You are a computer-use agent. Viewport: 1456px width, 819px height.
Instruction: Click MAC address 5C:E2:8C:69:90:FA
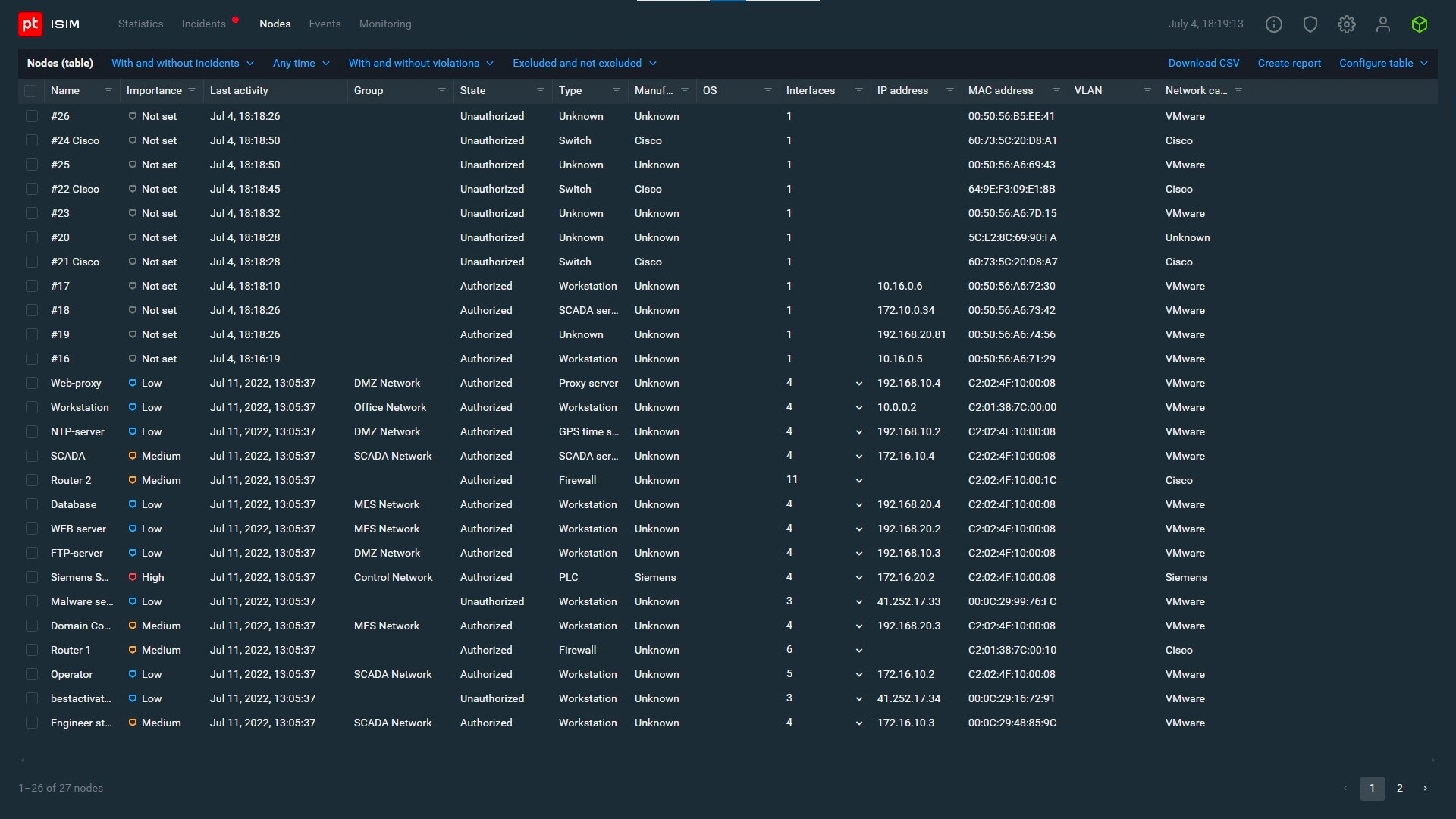point(1012,237)
